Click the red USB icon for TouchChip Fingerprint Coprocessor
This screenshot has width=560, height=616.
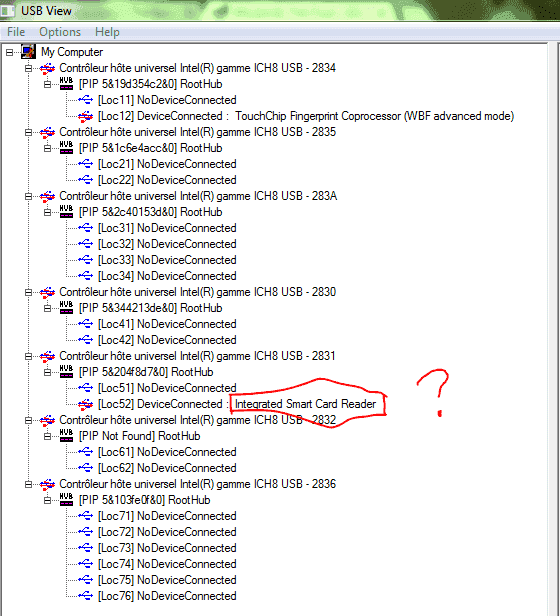(x=85, y=116)
